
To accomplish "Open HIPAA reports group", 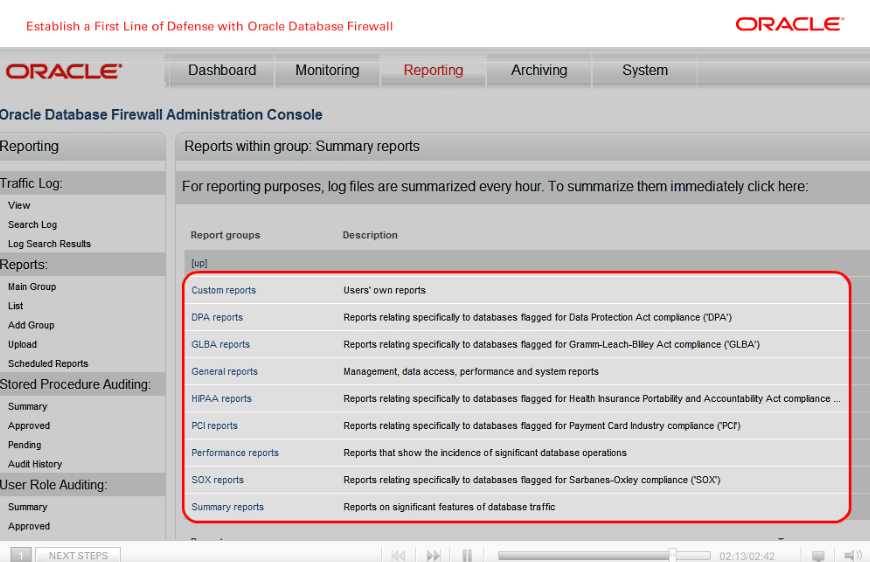I will [x=221, y=398].
